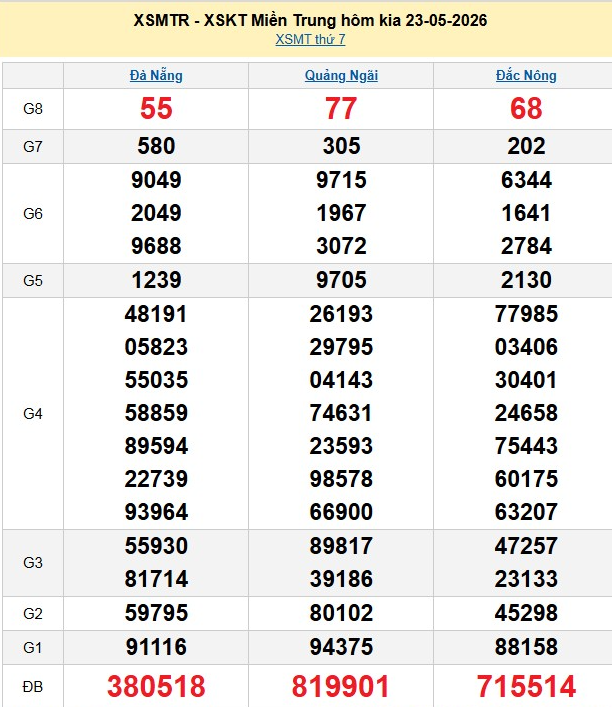Click the G5 number 9705

coord(341,280)
